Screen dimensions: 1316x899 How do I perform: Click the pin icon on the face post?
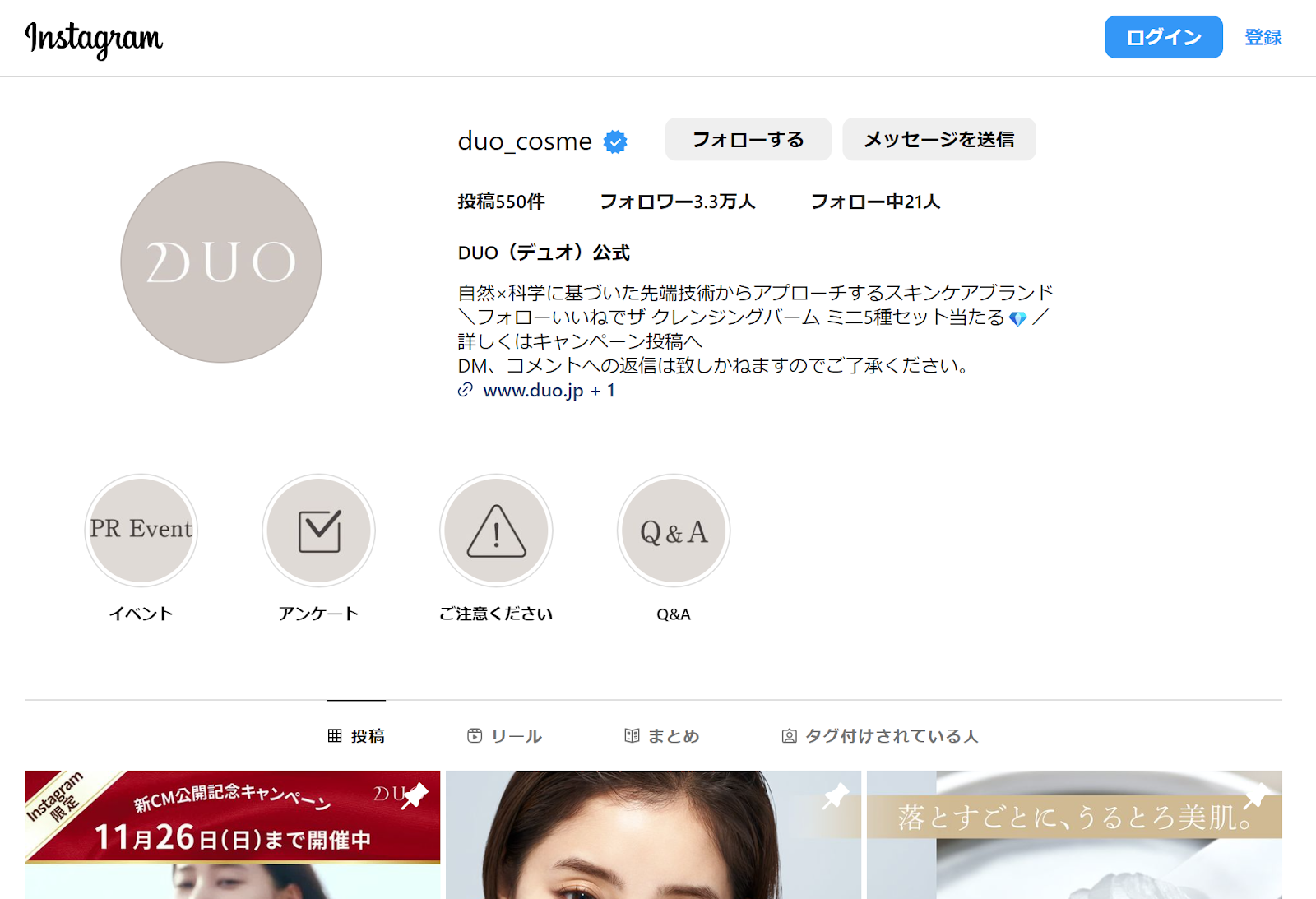836,796
